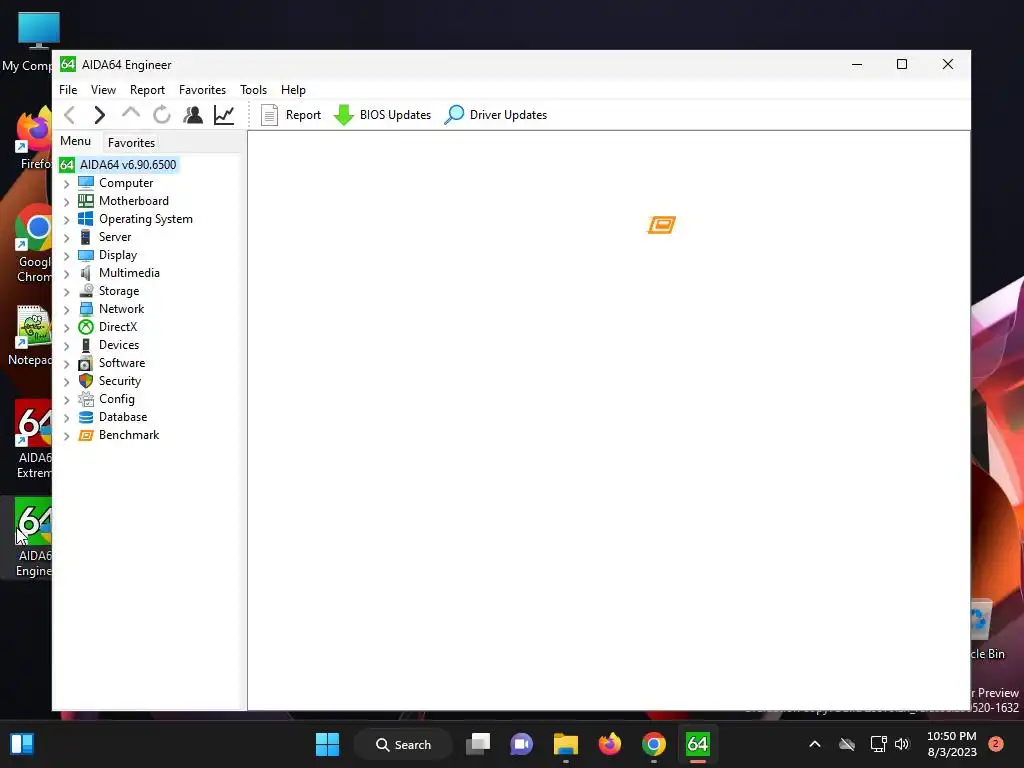Viewport: 1024px width, 768px height.
Task: Select the Benchmark icon in the tree
Action: [x=86, y=435]
